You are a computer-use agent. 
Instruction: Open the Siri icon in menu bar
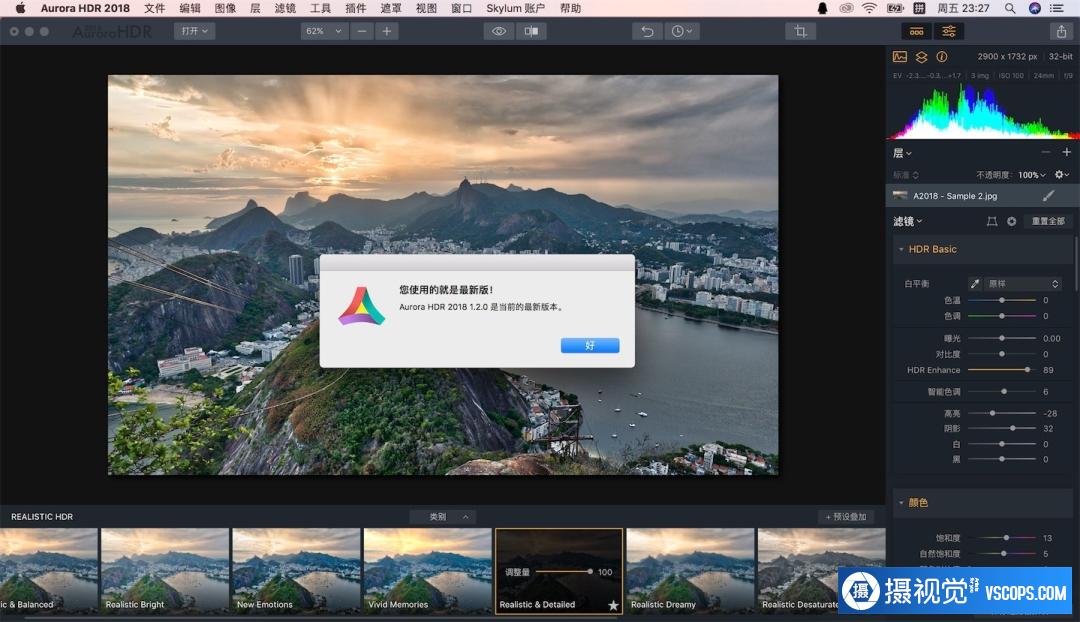pyautogui.click(x=1035, y=8)
